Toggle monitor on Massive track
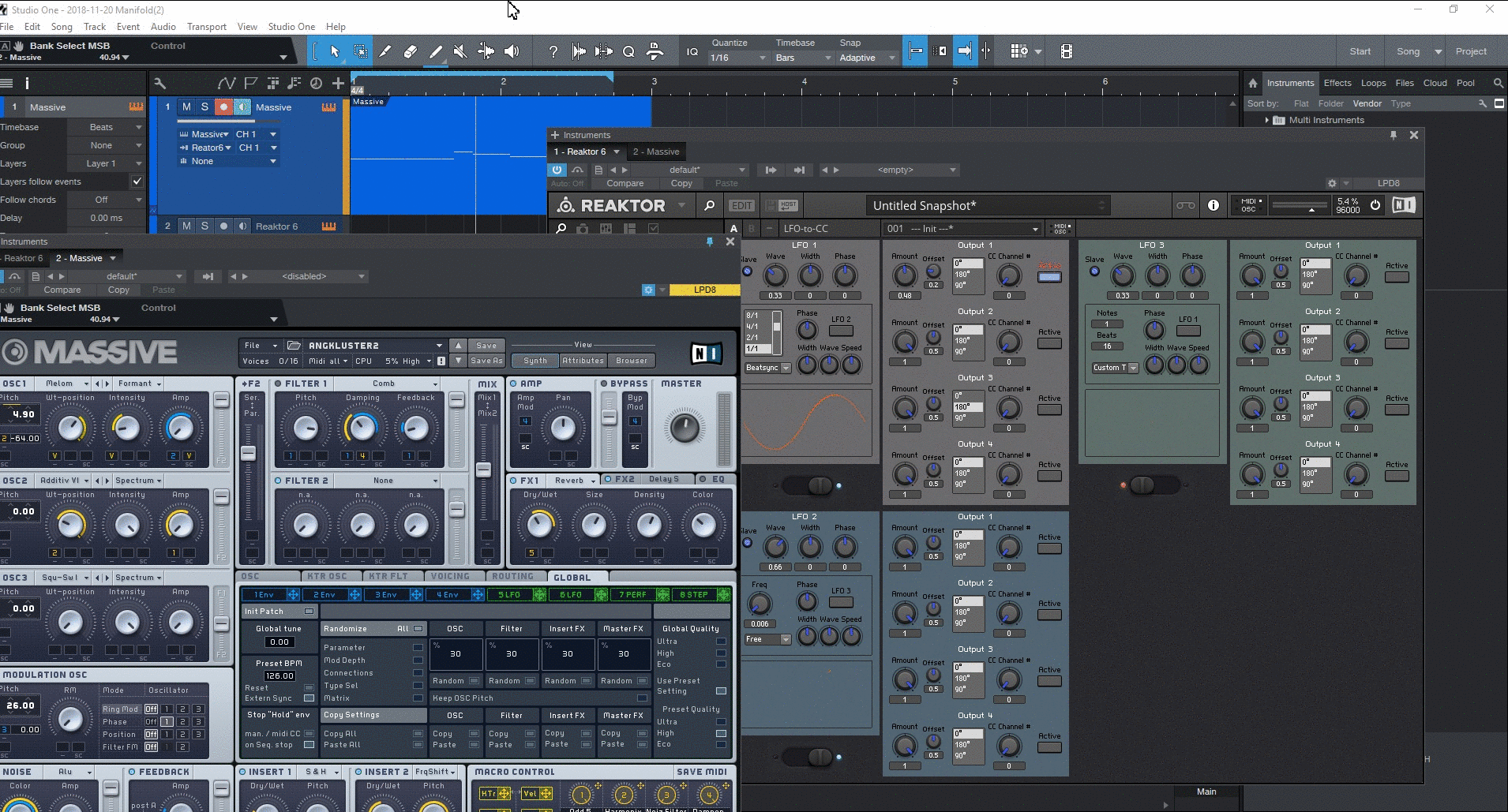This screenshot has width=1508, height=812. 242,107
